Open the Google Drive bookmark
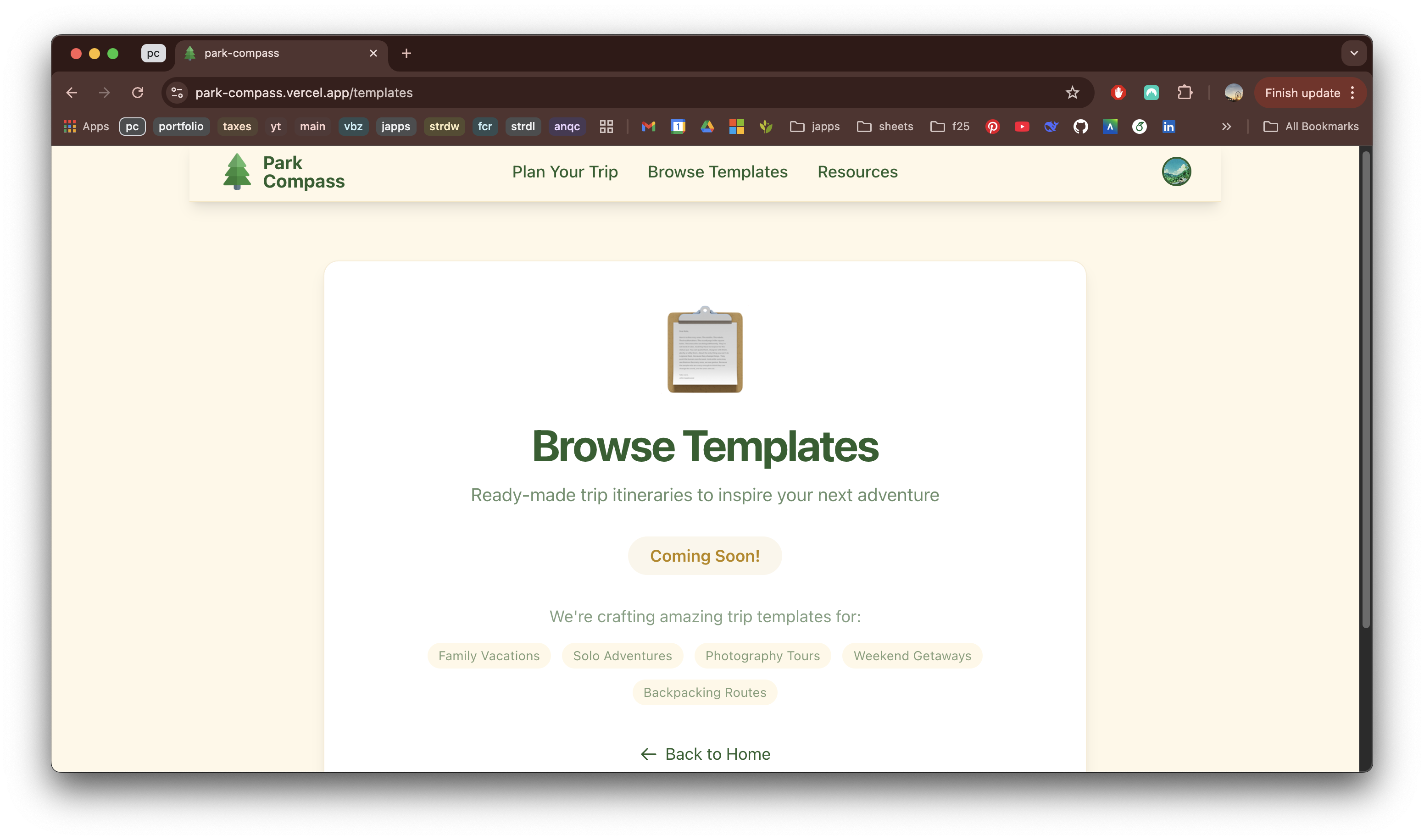This screenshot has width=1424, height=840. point(707,126)
